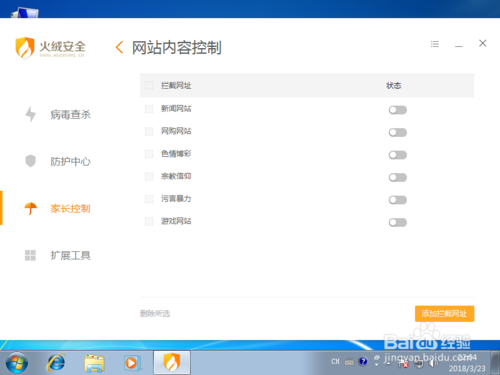
Task: Toggle the 污言暴力 blocking switch
Action: point(398,200)
